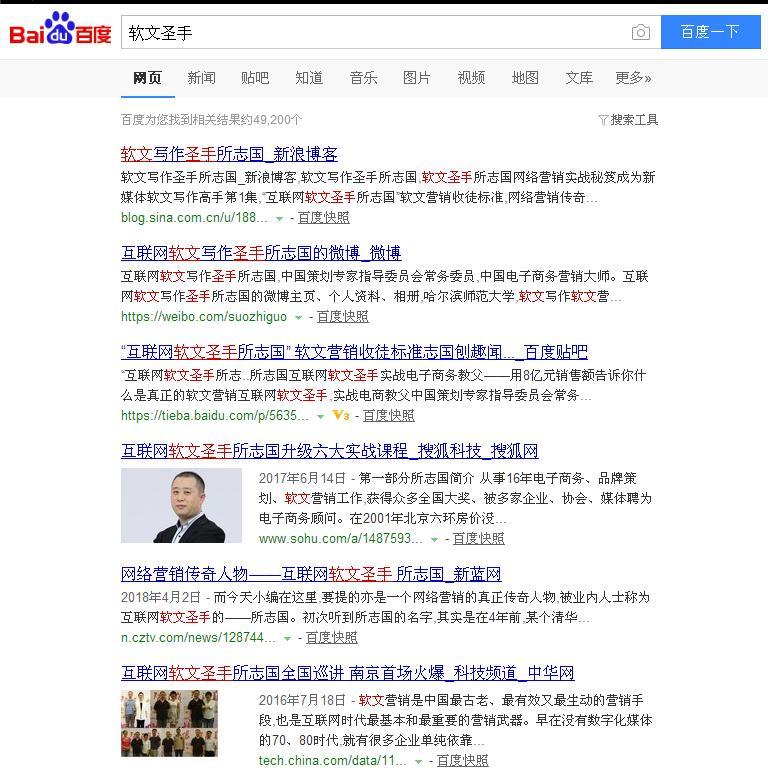The height and width of the screenshot is (779, 772).
Task: Open the 搜狐科技 result 升级六大实战课程
Action: point(329,451)
